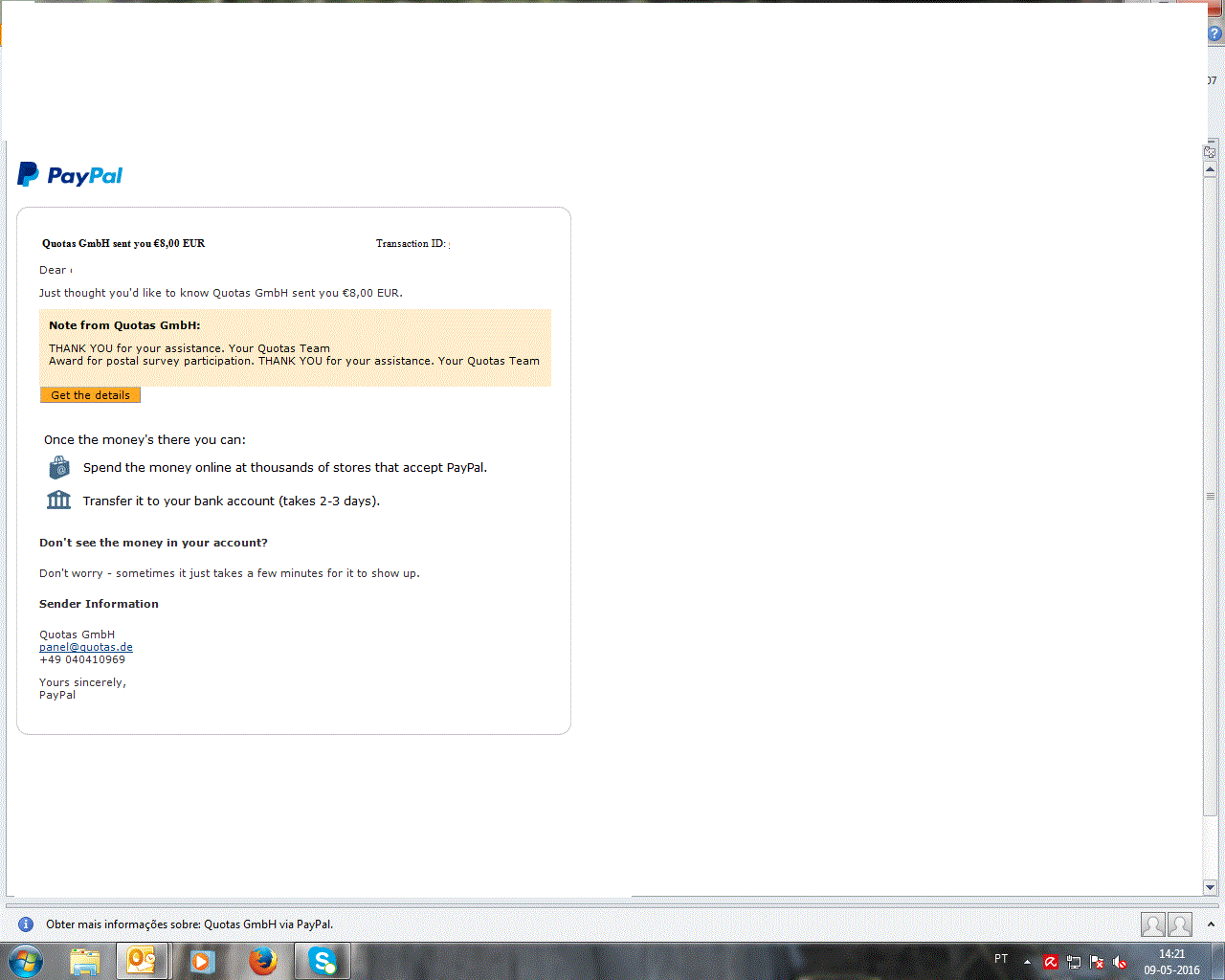Click the translate icon above the scrollbar
The image size is (1225, 980).
click(x=1210, y=152)
